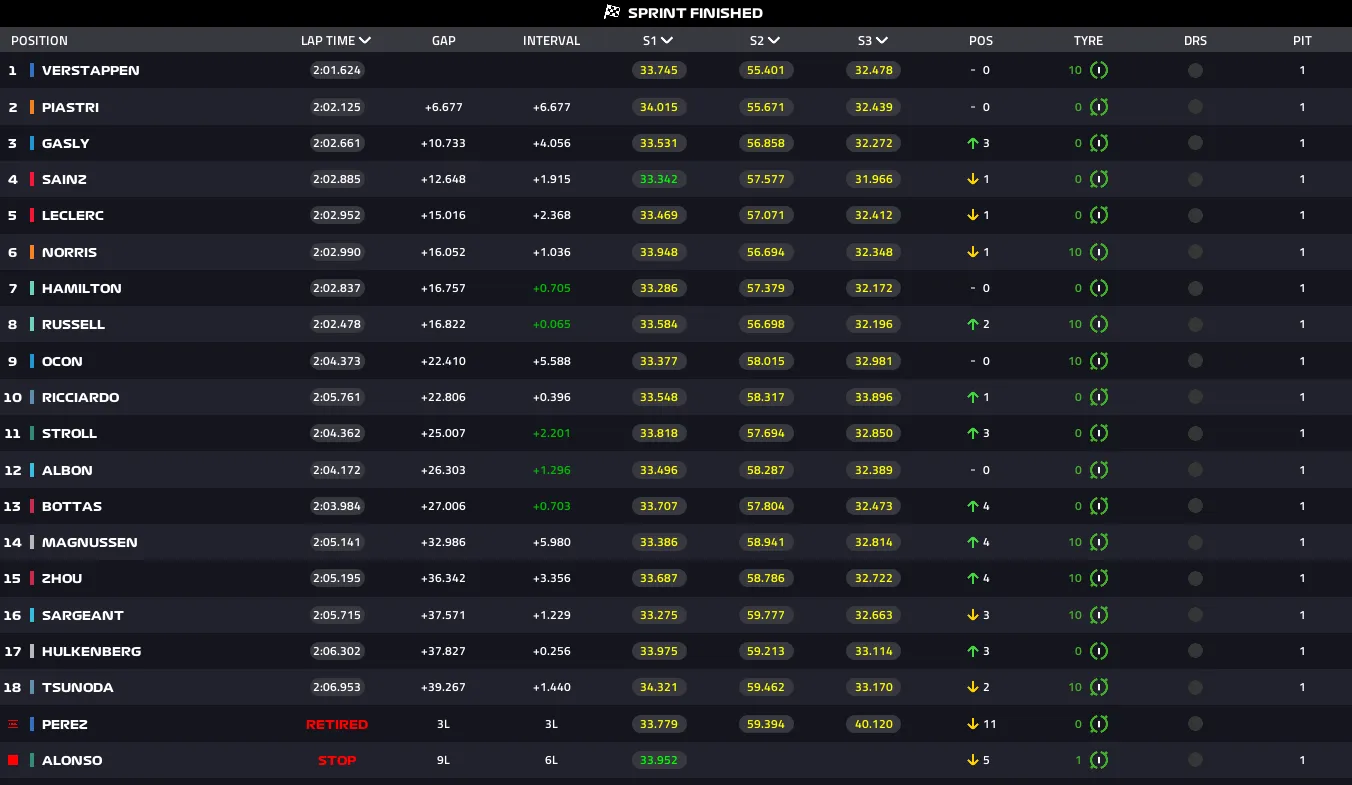1352x785 pixels.
Task: Click Piastri's DRS indicator dot
Action: pos(1195,107)
